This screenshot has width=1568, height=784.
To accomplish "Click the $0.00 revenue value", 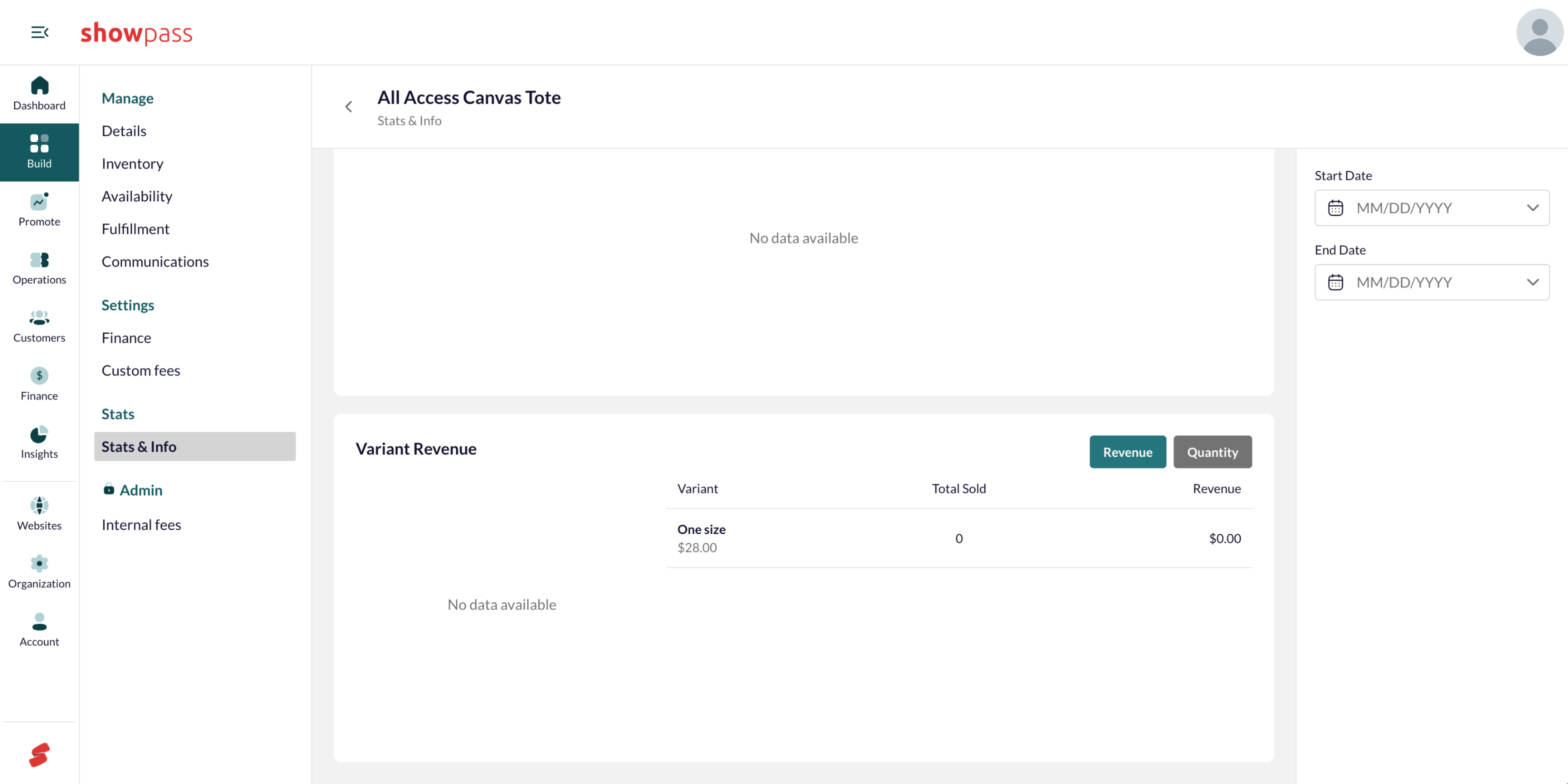I will coord(1224,538).
